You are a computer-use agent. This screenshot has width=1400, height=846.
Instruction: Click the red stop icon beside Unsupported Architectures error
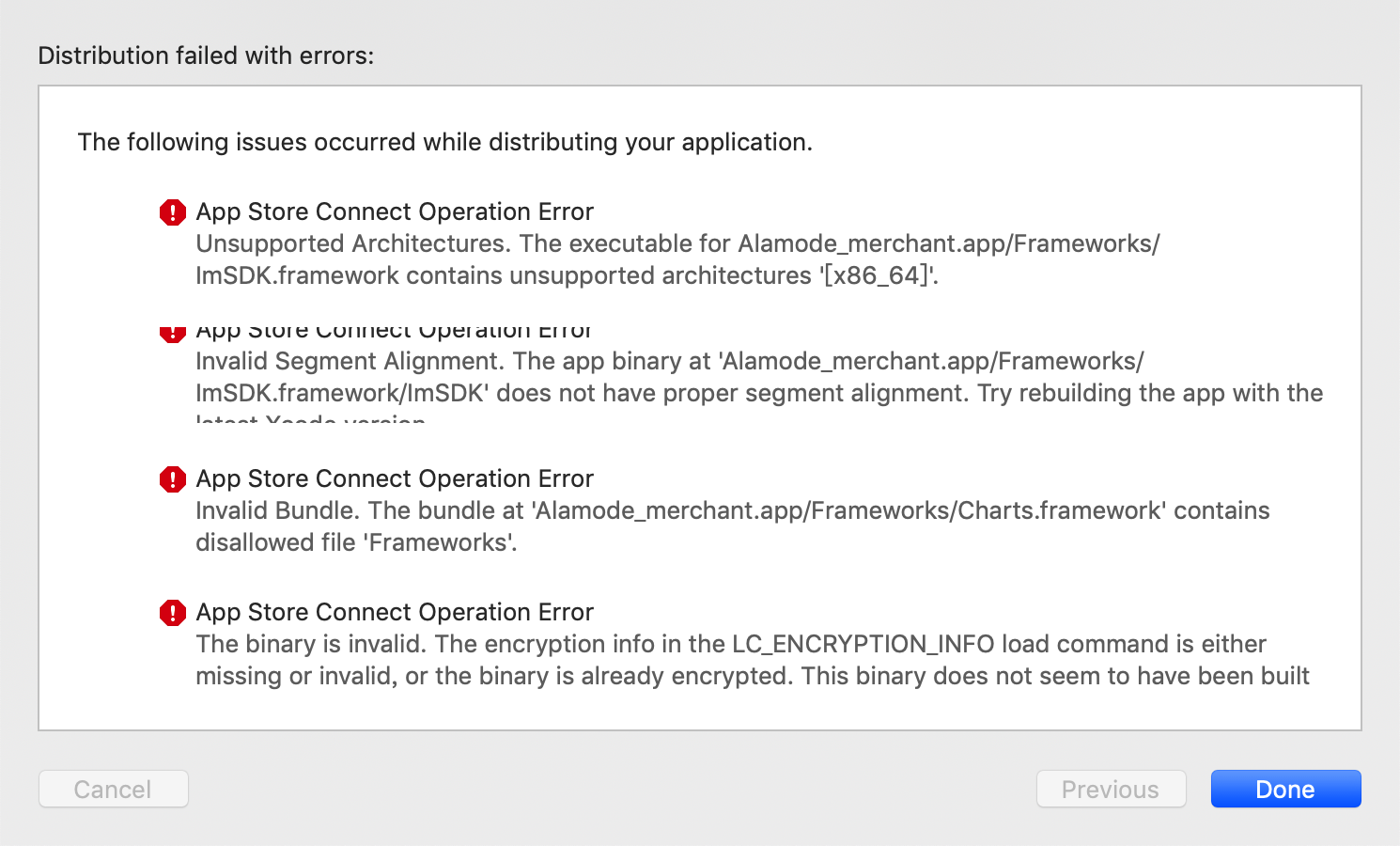coord(172,211)
